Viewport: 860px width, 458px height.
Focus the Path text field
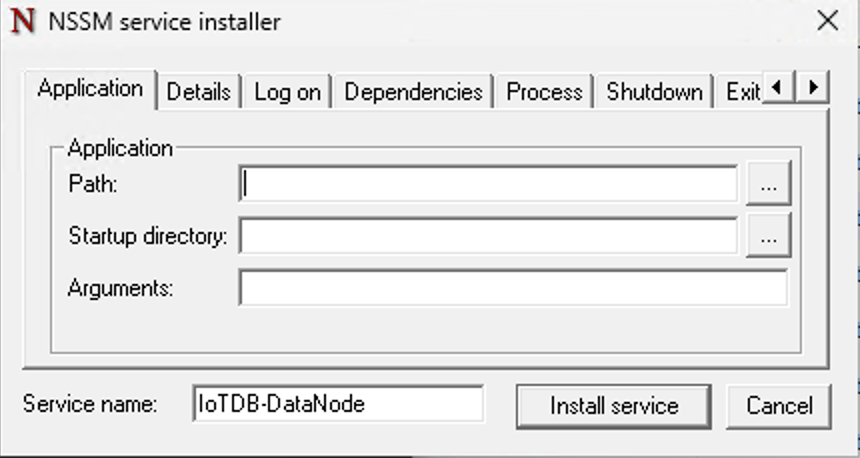(x=488, y=185)
